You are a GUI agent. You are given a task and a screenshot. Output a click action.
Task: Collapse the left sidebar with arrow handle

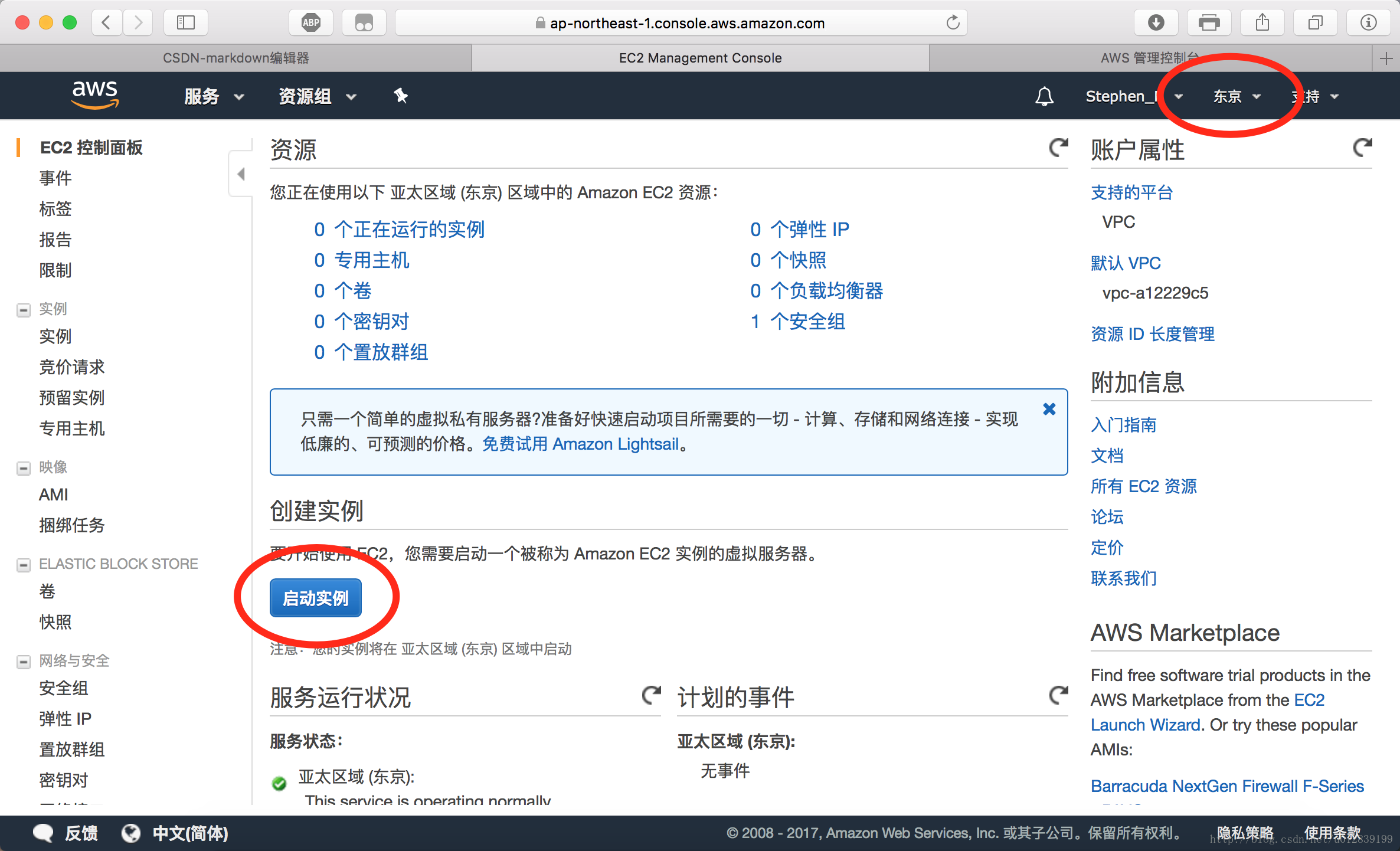tap(240, 174)
